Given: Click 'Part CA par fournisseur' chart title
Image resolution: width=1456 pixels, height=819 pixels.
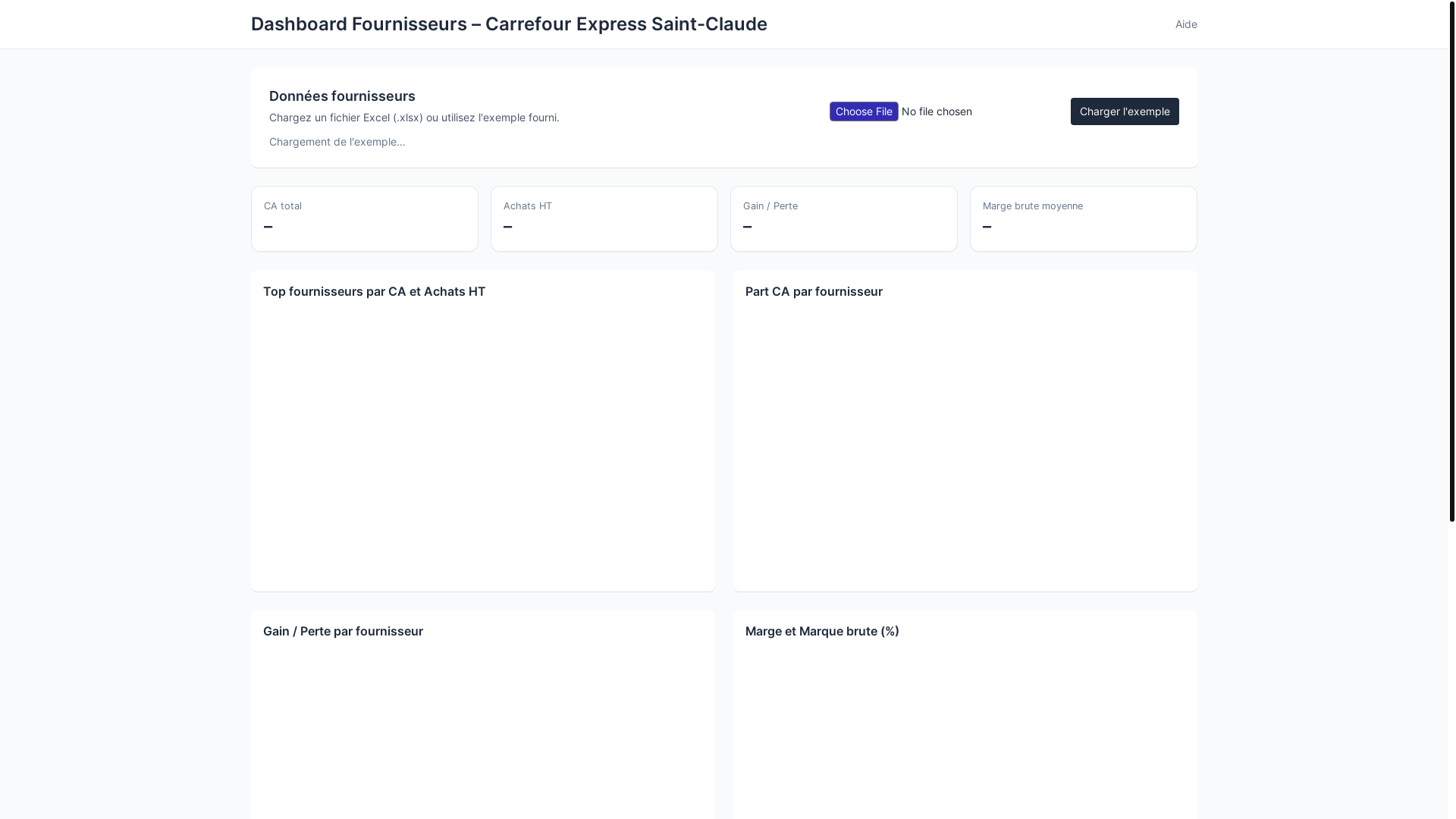Looking at the screenshot, I should point(814,291).
